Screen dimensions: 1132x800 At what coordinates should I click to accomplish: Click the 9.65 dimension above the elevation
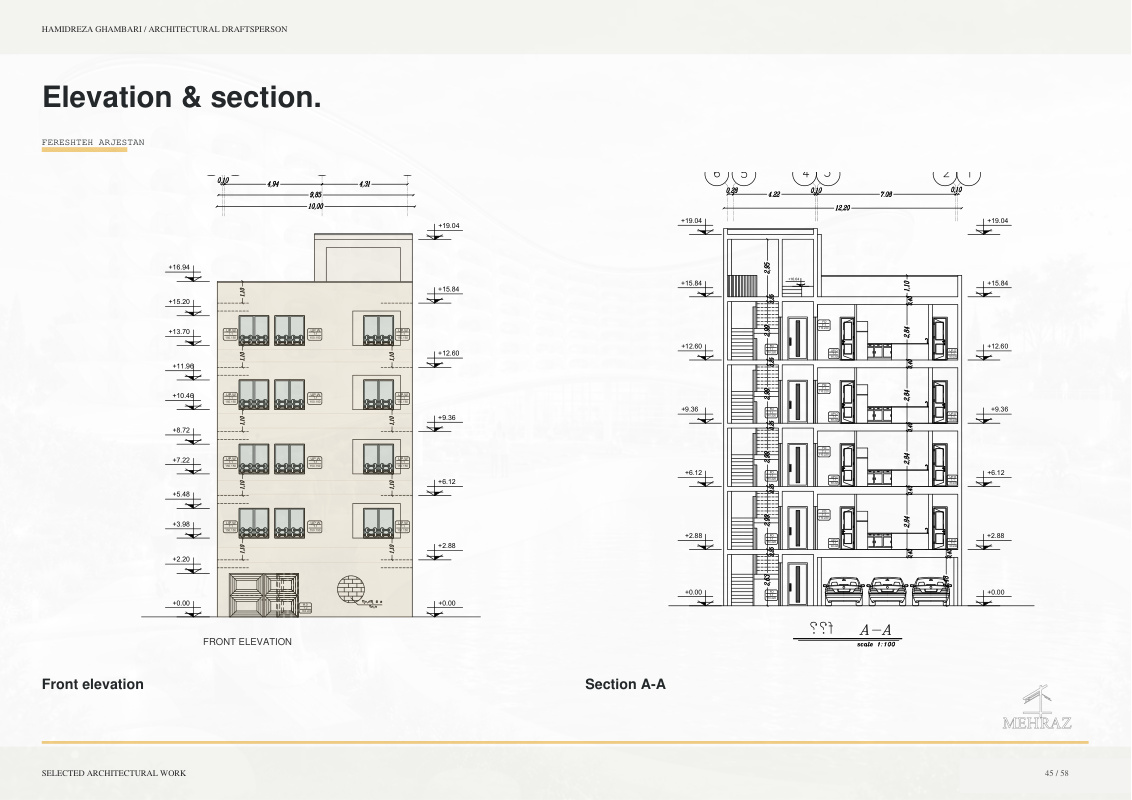coord(315,195)
